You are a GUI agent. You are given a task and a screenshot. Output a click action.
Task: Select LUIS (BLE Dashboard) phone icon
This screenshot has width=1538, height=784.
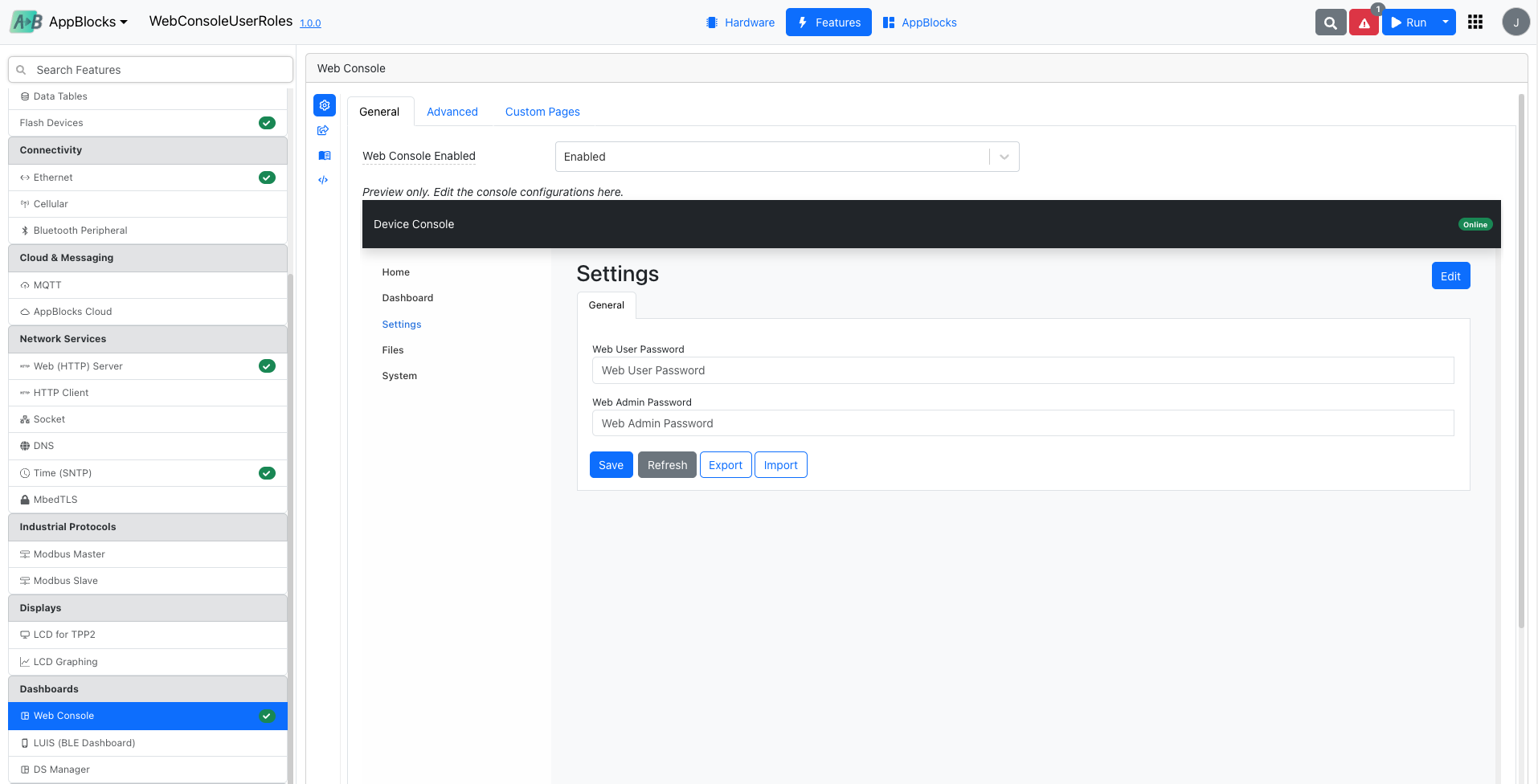pyautogui.click(x=25, y=743)
